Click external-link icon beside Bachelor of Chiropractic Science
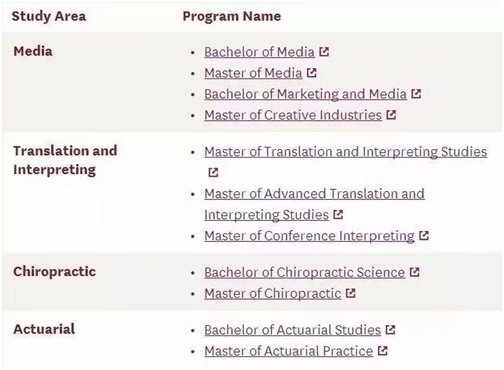Viewport: 504px width, 370px height. pos(414,272)
